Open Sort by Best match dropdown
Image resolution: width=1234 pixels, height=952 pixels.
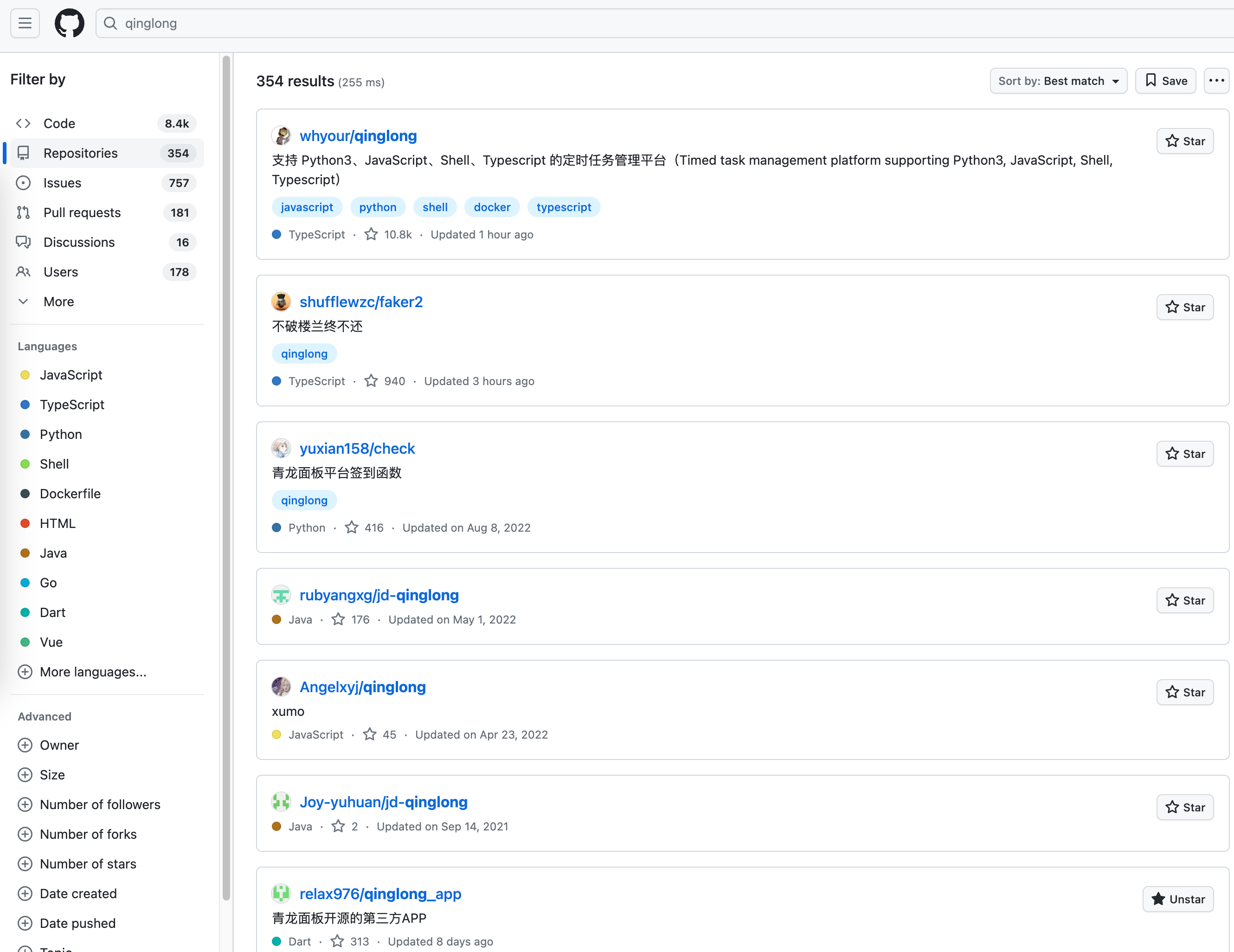[x=1058, y=81]
